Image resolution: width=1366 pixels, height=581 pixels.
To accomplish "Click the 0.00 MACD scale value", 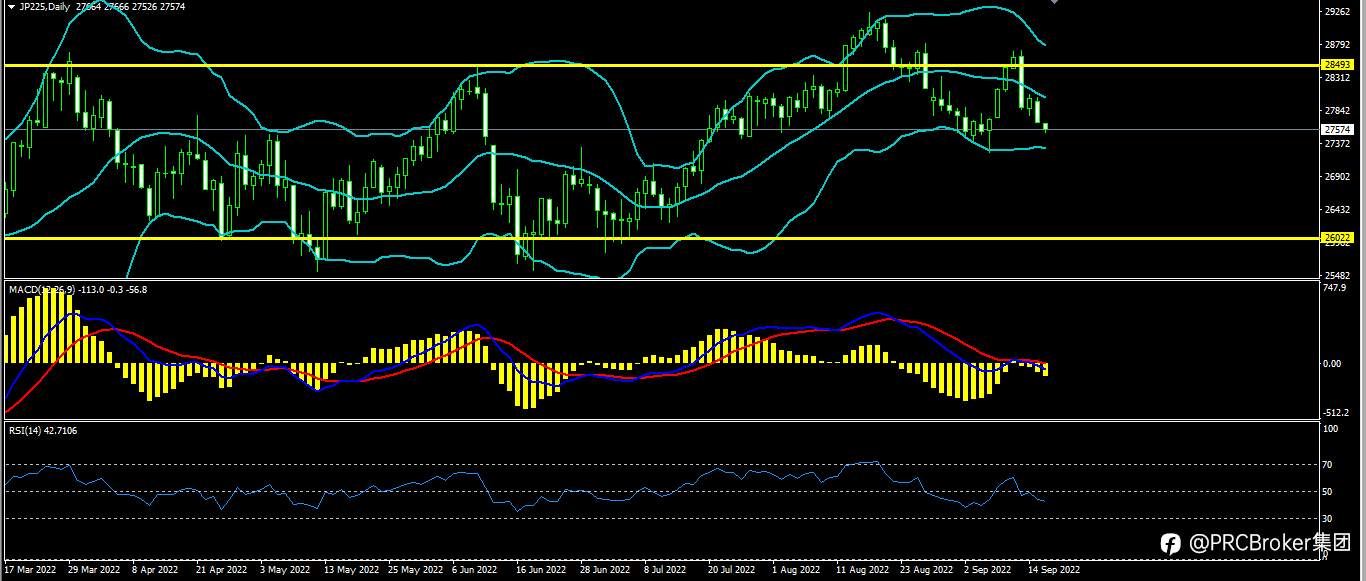I will point(1332,364).
